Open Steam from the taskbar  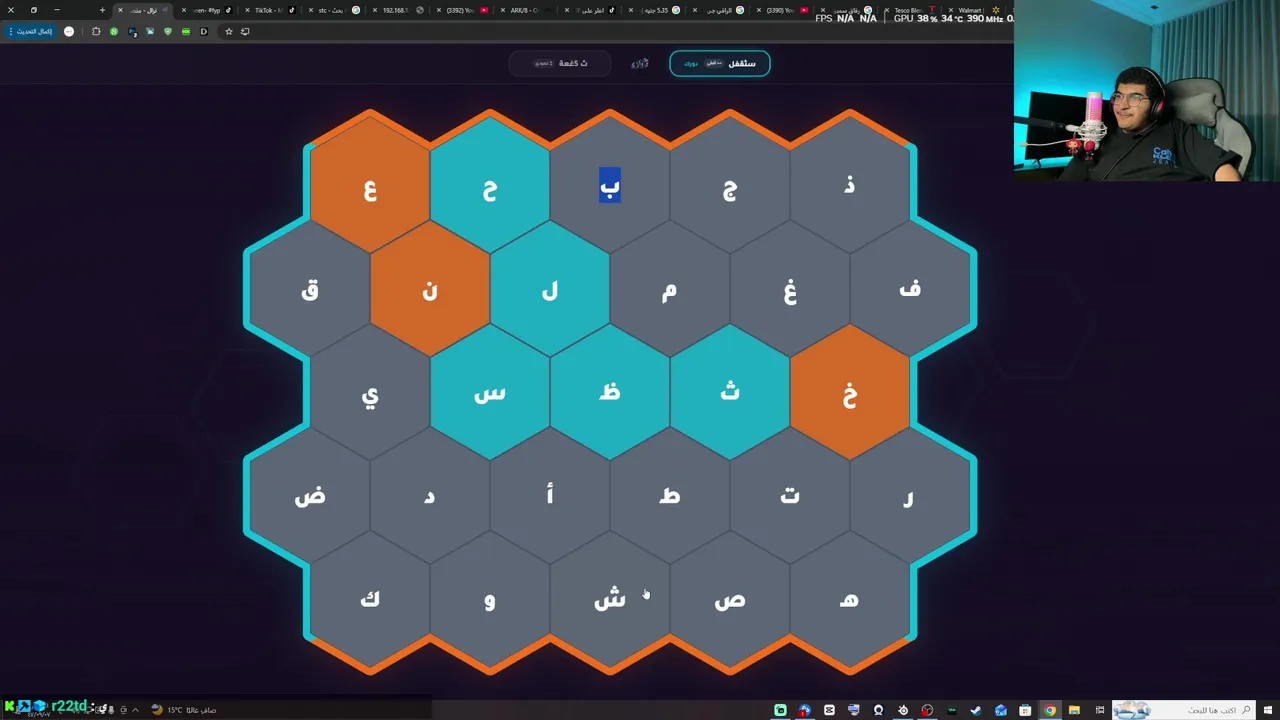coord(976,710)
